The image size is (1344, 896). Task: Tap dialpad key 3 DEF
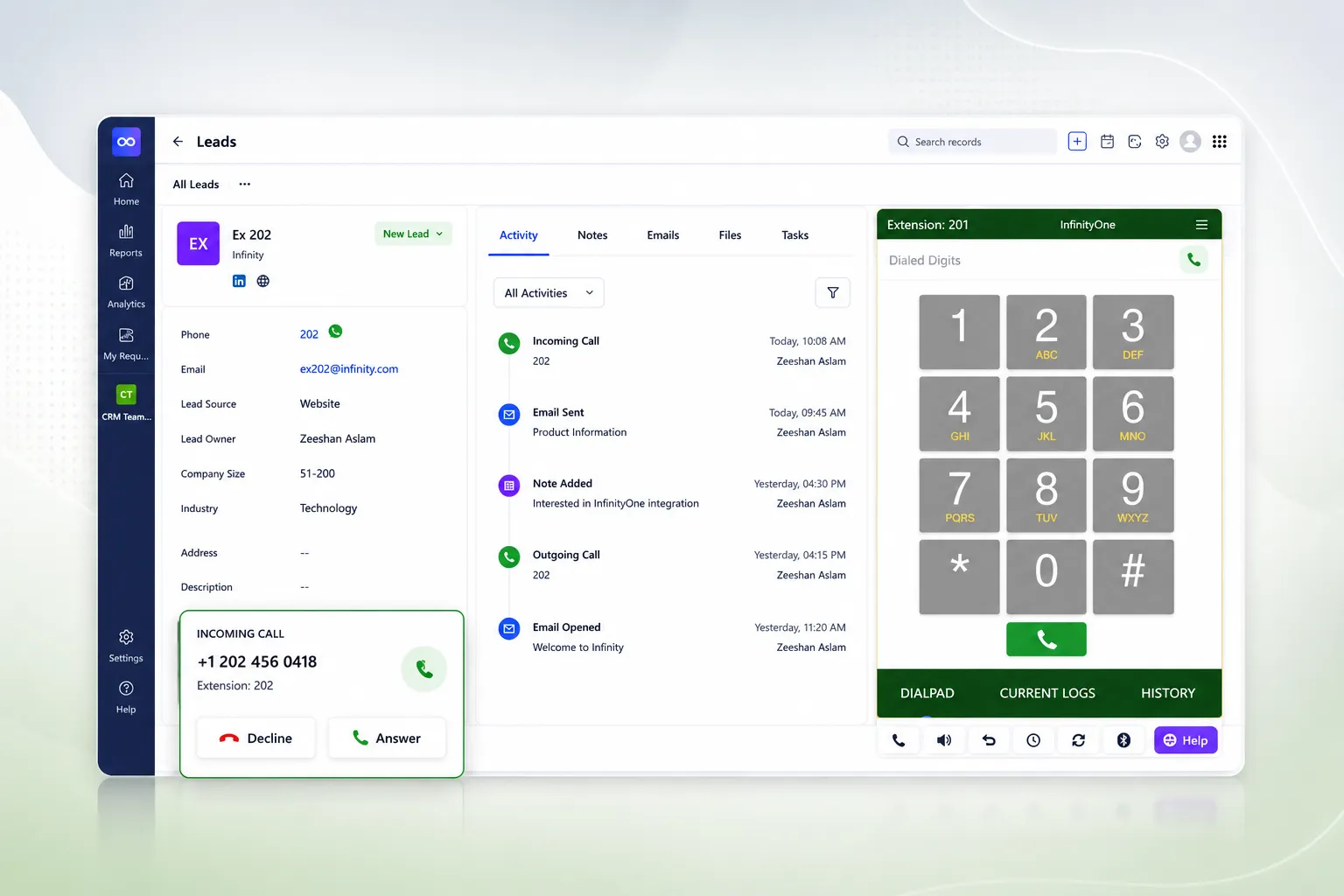coord(1133,332)
